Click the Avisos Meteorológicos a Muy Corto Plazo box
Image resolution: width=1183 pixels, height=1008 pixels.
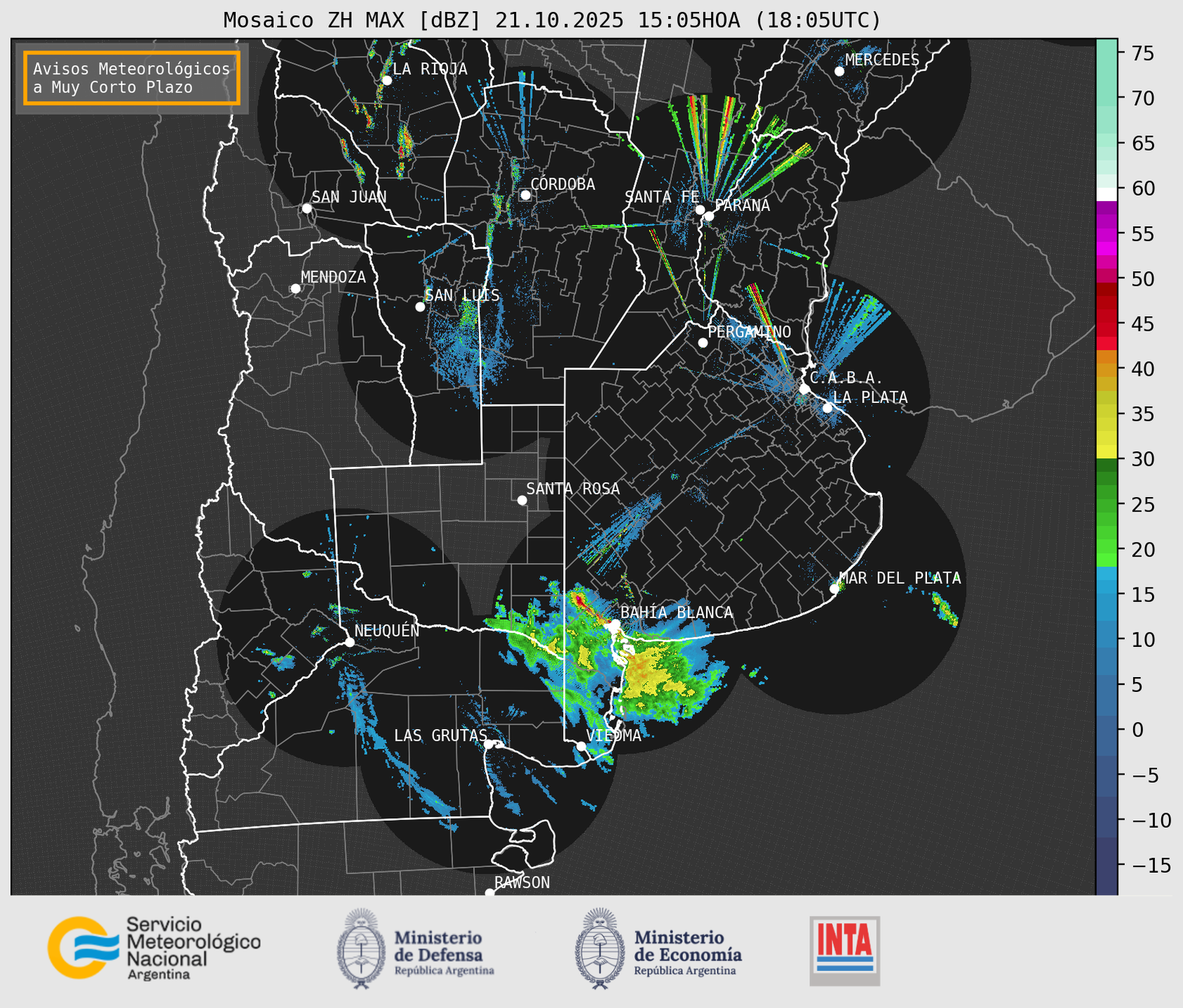132,78
